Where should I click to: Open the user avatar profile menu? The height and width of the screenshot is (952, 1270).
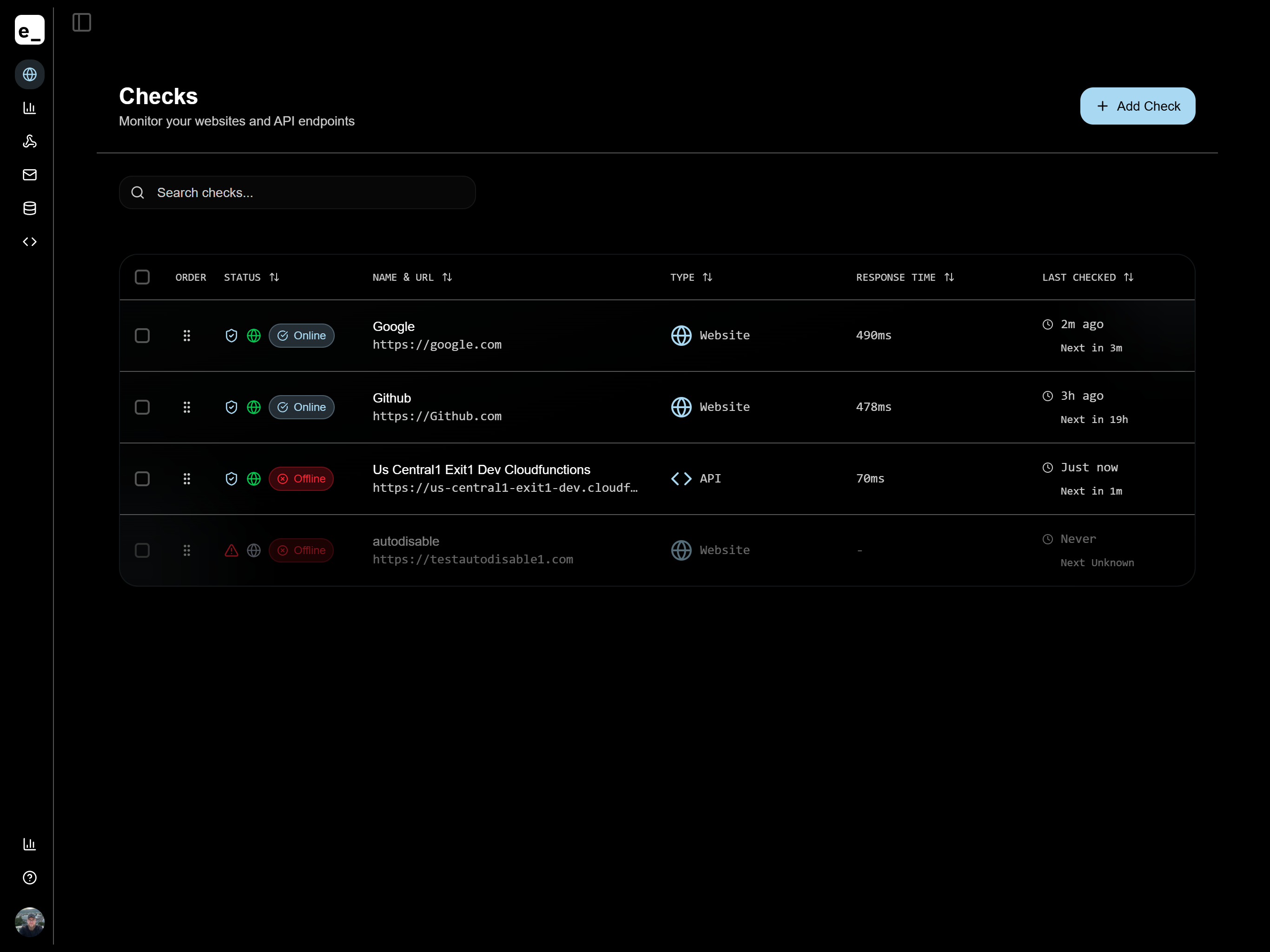click(x=29, y=922)
